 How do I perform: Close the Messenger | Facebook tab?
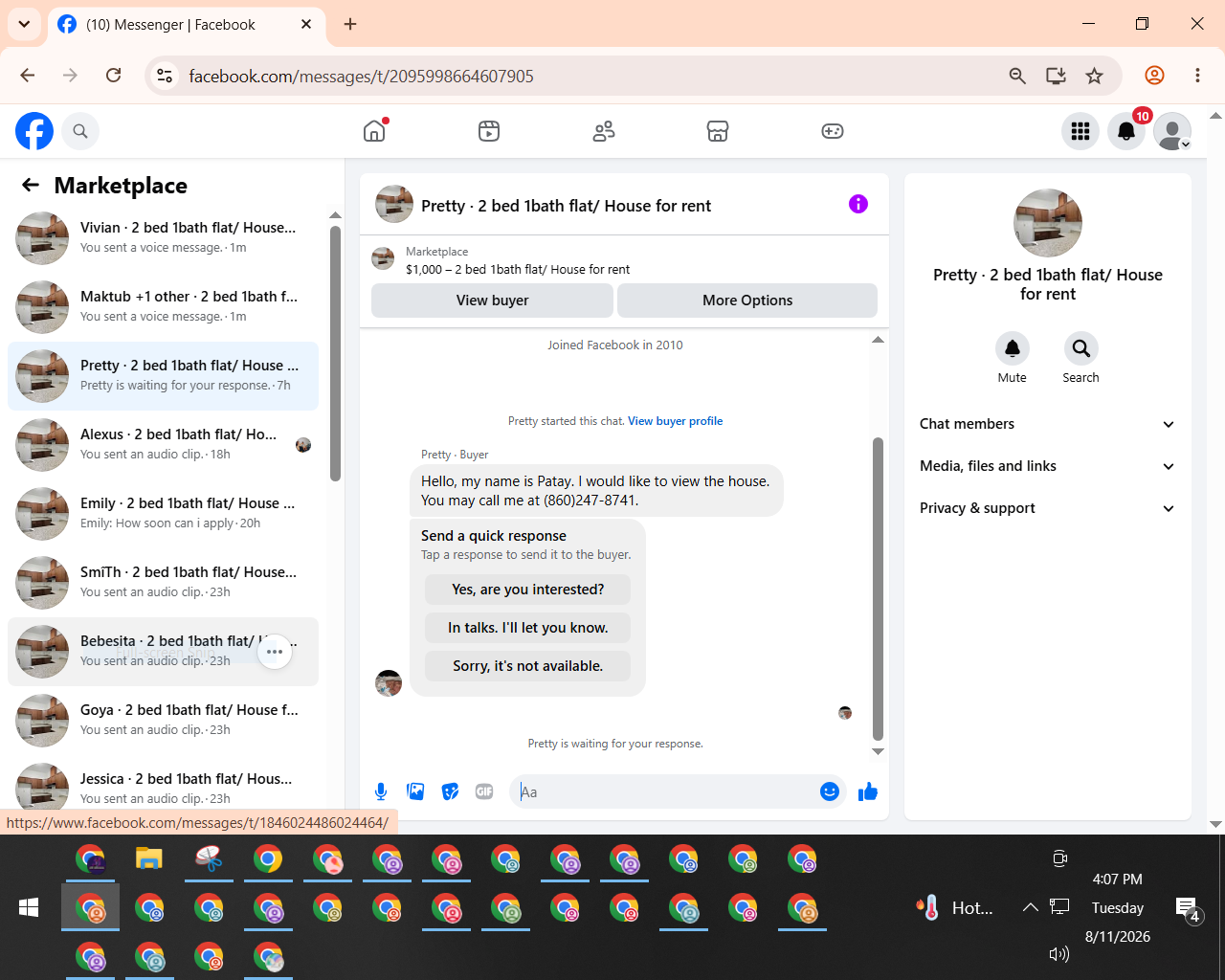[306, 24]
